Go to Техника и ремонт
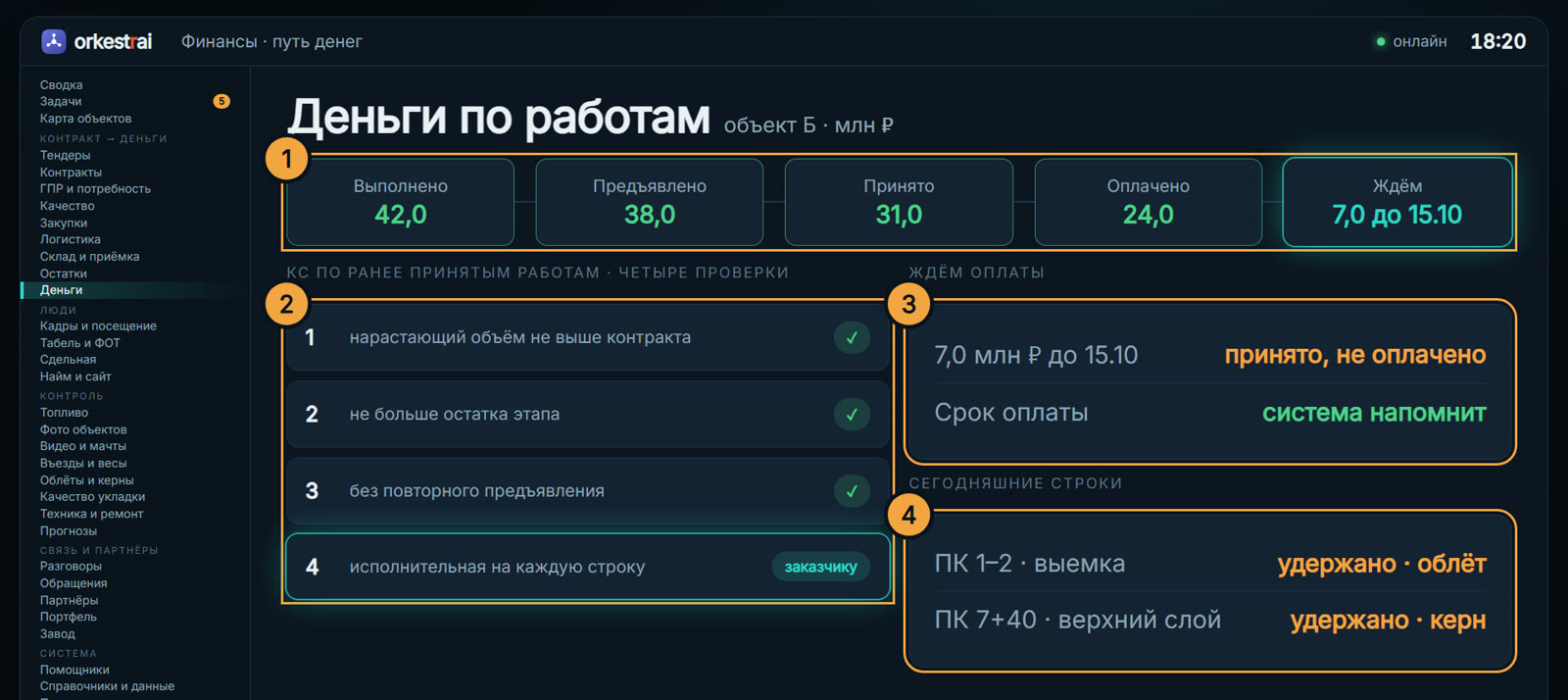Image resolution: width=1568 pixels, height=700 pixels. pyautogui.click(x=91, y=514)
